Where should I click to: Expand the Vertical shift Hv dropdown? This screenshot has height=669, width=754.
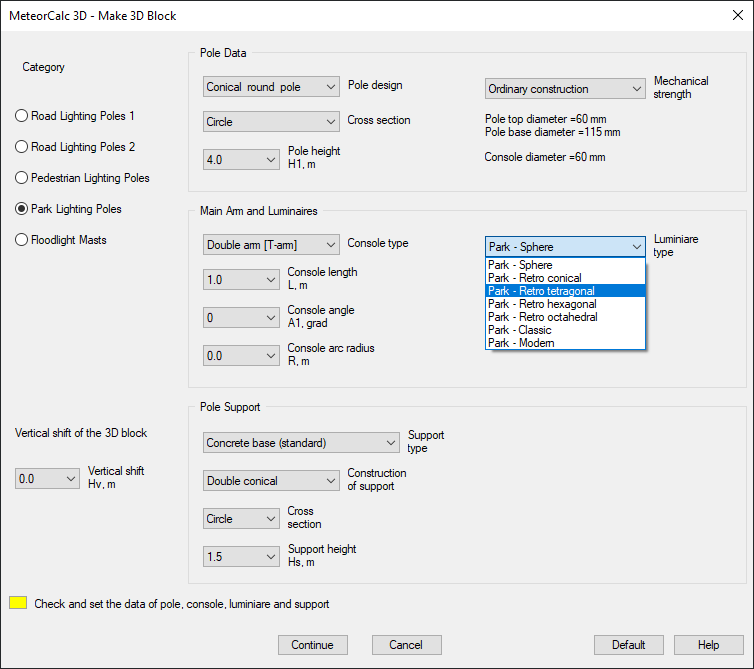coord(47,479)
